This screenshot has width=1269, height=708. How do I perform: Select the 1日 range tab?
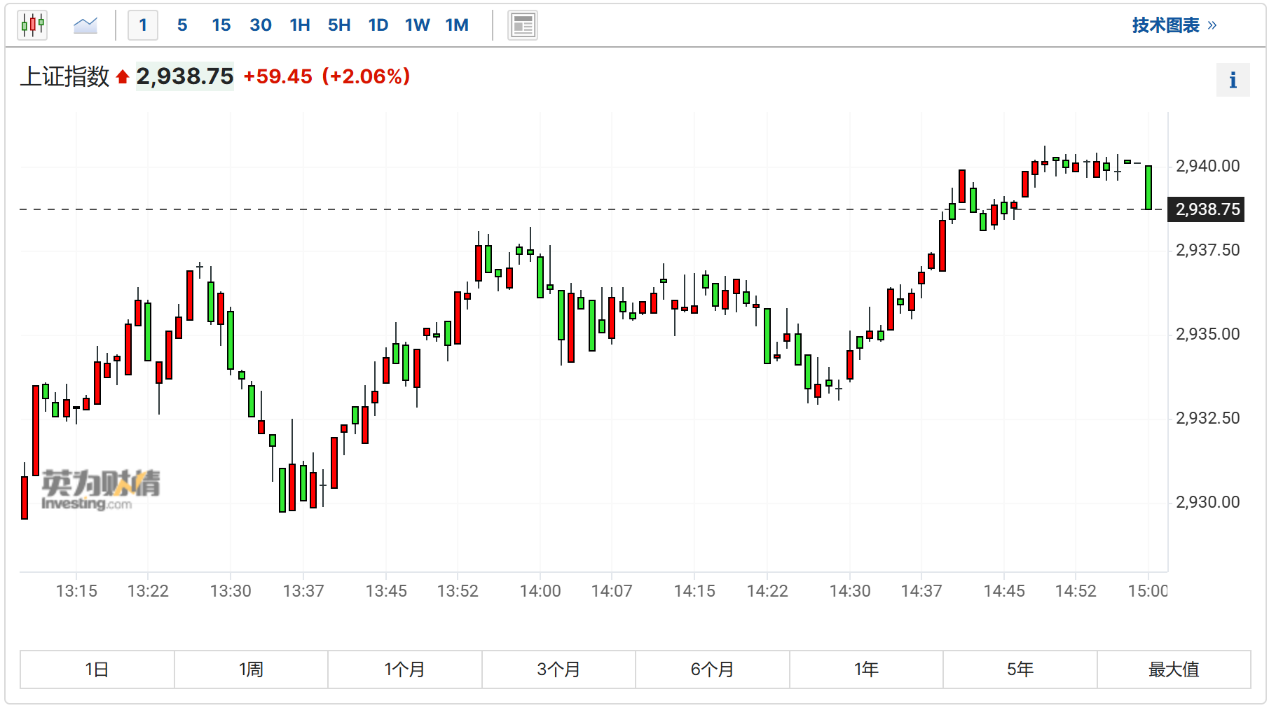point(97,670)
